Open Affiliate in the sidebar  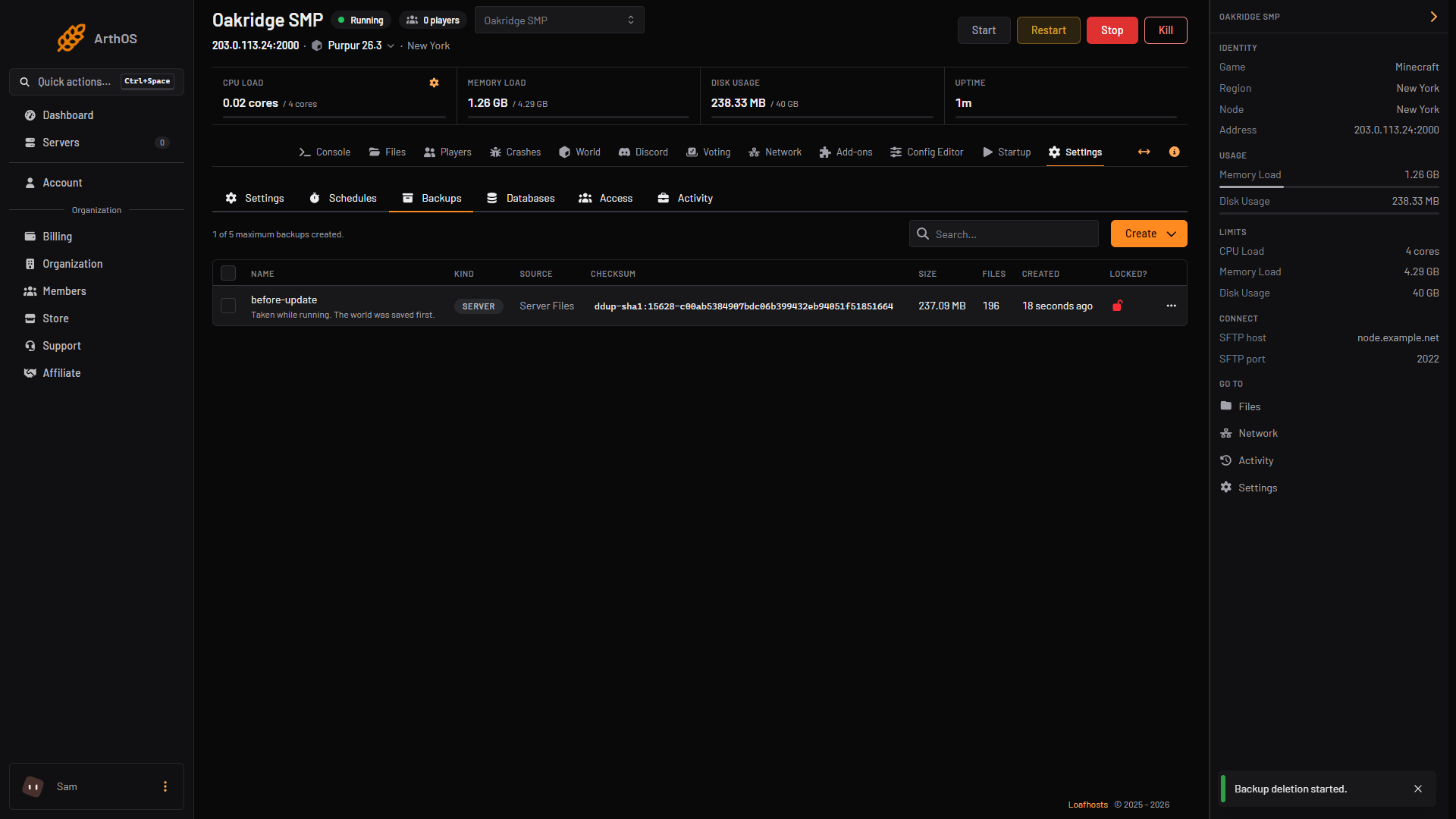(96, 373)
